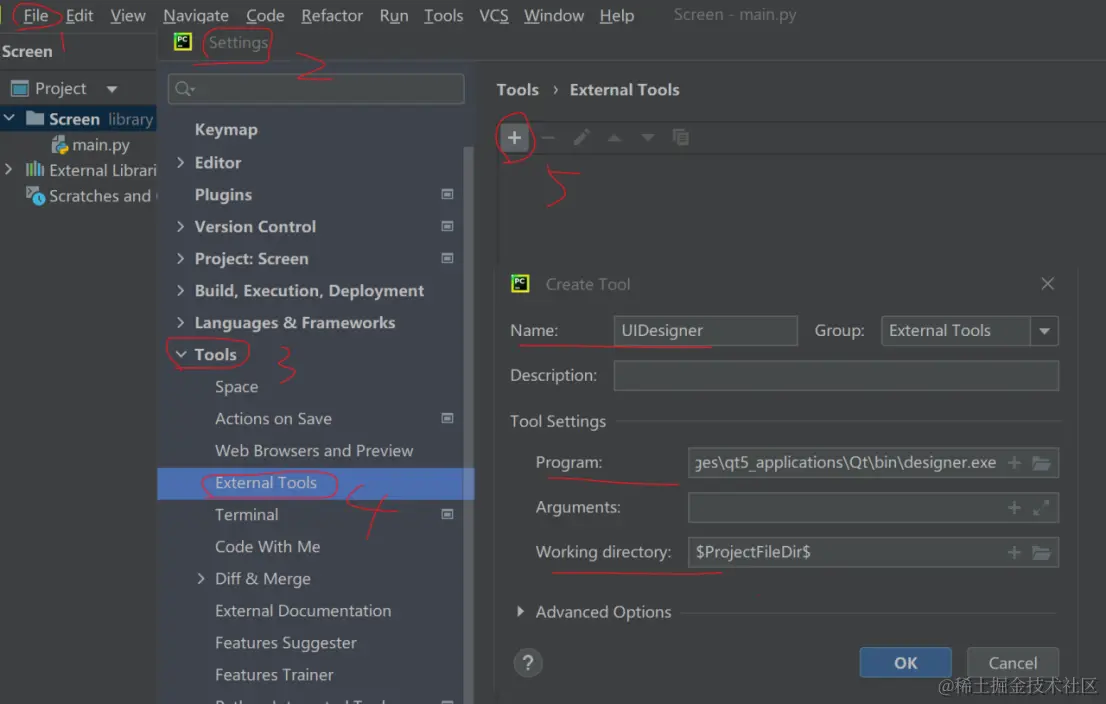Click the Project: Screen settings marker icon
1106x704 pixels.
click(x=447, y=258)
